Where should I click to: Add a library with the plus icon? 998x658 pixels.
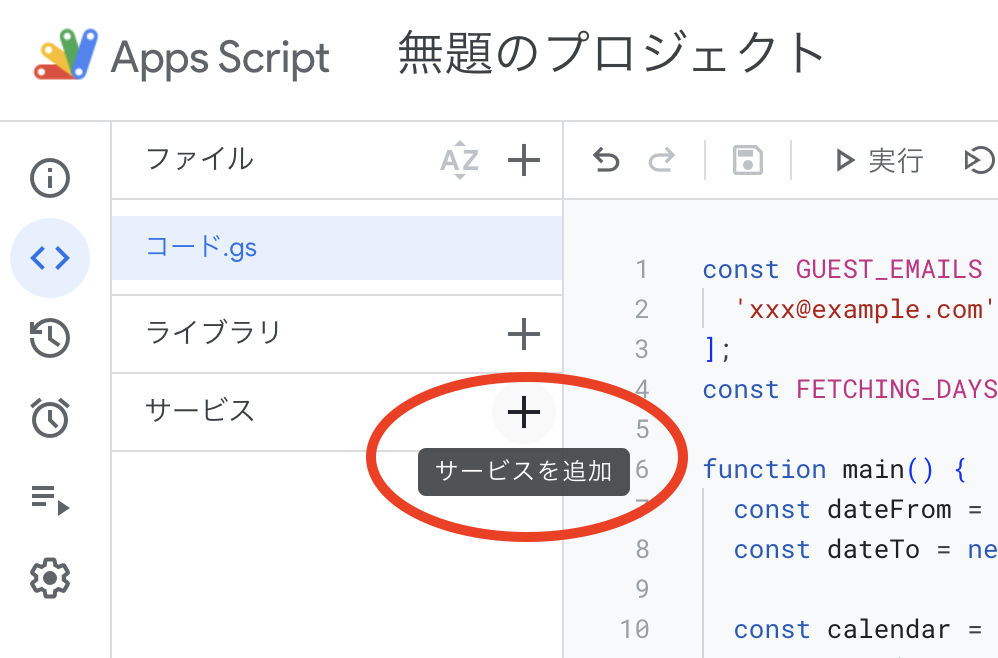[x=523, y=336]
